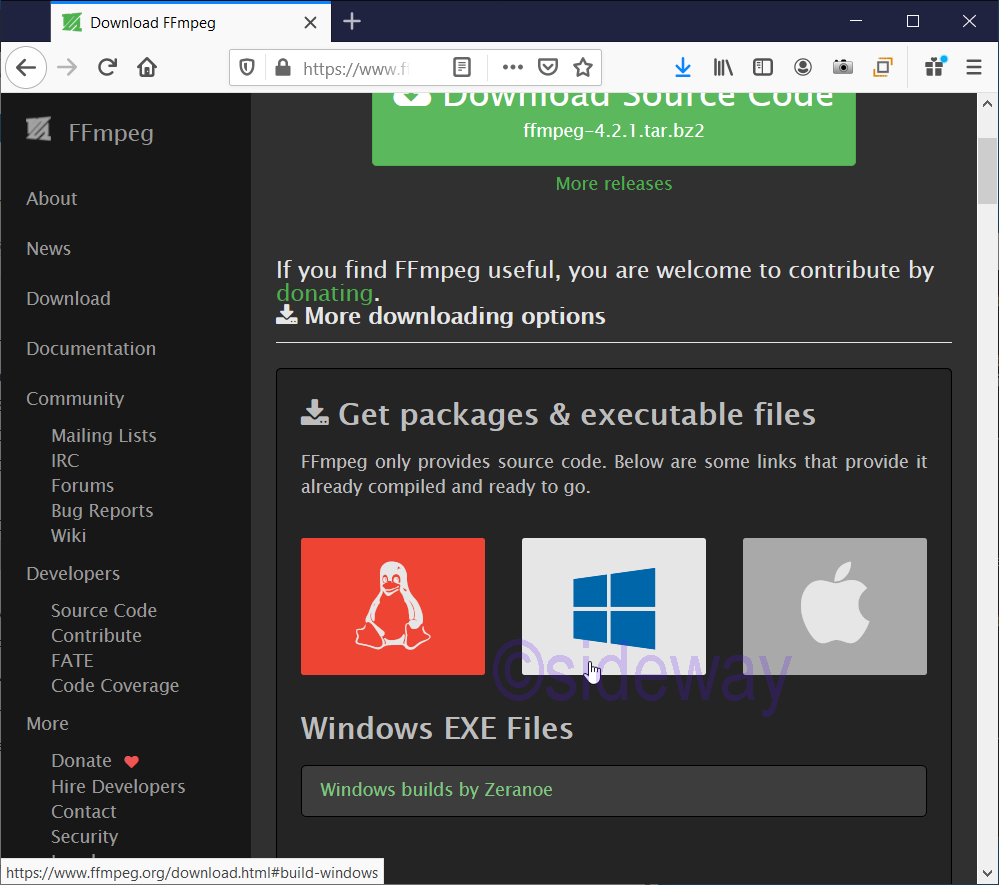The image size is (999, 885).
Task: Click the "Windows EXE Files" heading
Action: coord(437,728)
